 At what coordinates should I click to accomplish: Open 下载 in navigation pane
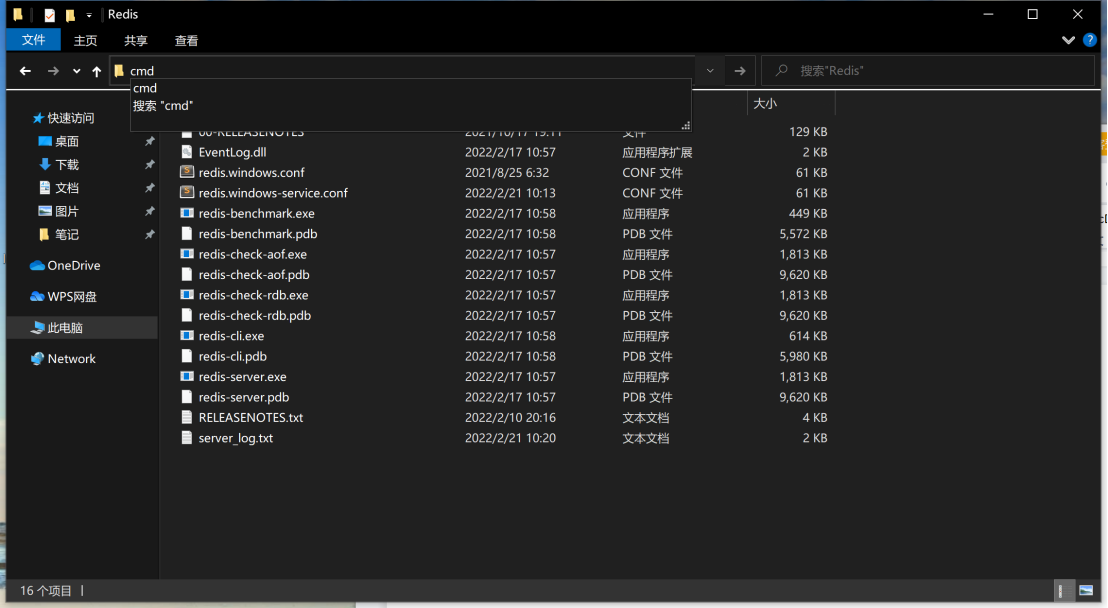(67, 165)
